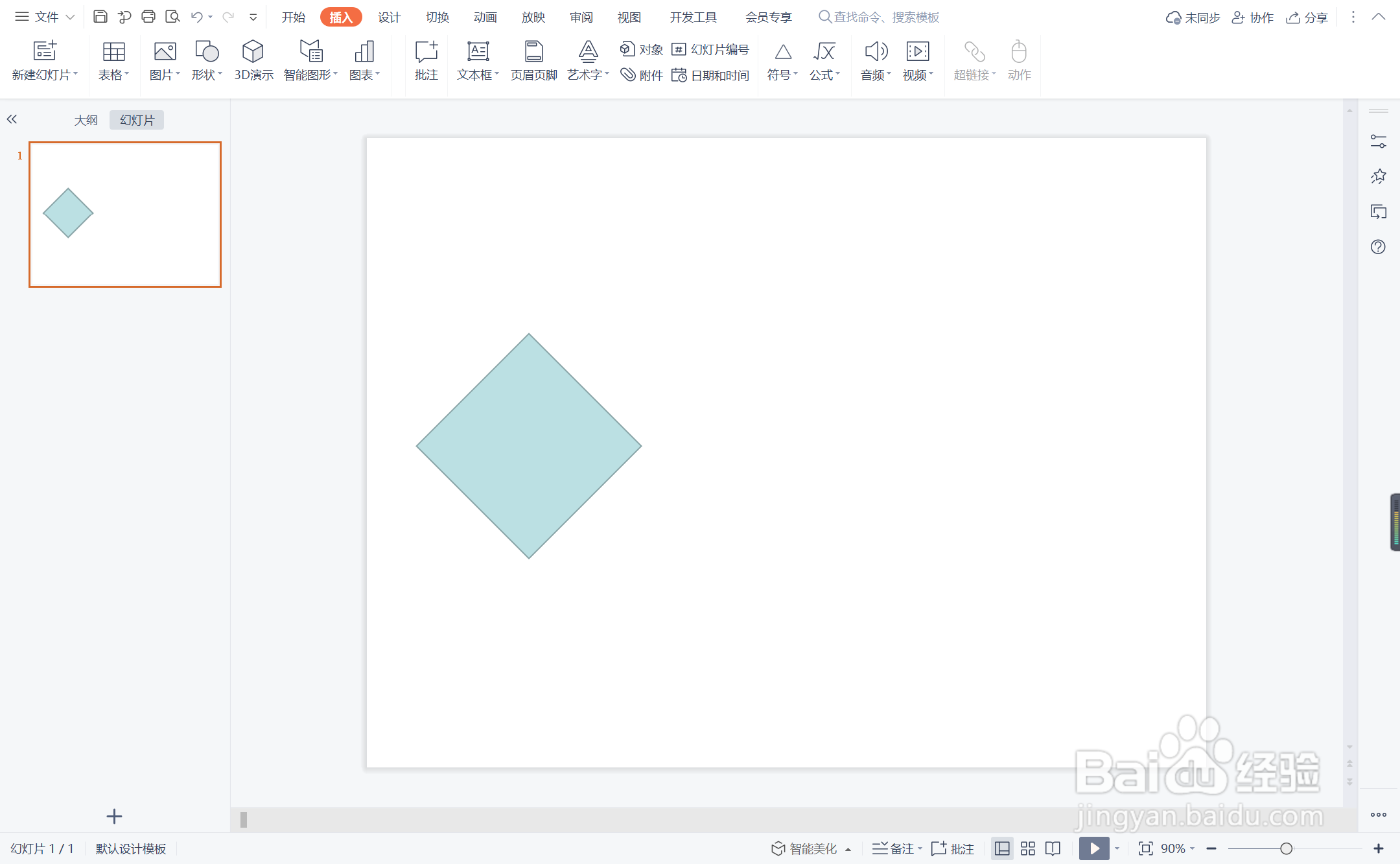Image resolution: width=1400 pixels, height=864 pixels.
Task: Click the 分享 share button
Action: tap(1307, 17)
